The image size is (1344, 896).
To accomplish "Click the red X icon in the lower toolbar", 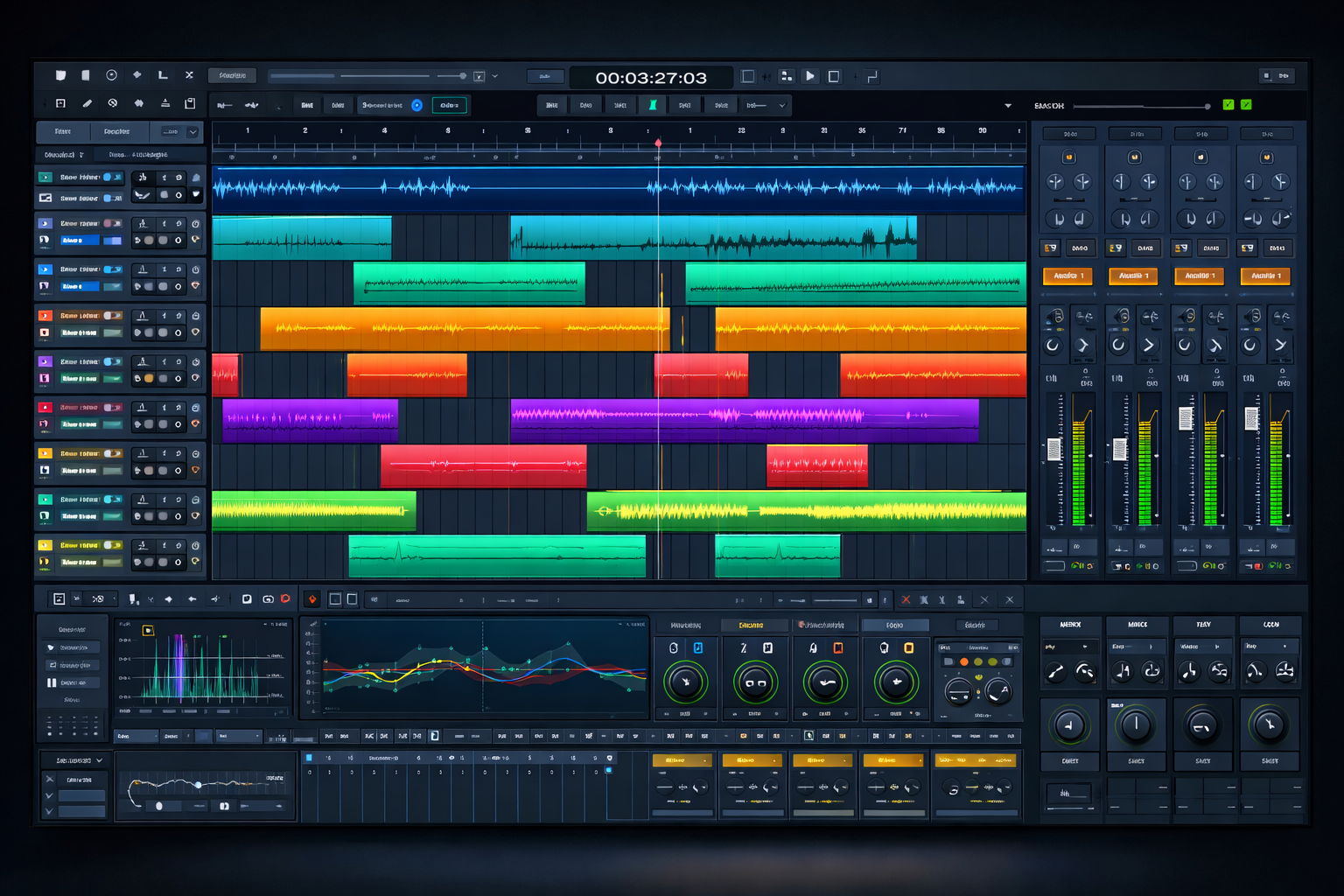I will [x=906, y=600].
